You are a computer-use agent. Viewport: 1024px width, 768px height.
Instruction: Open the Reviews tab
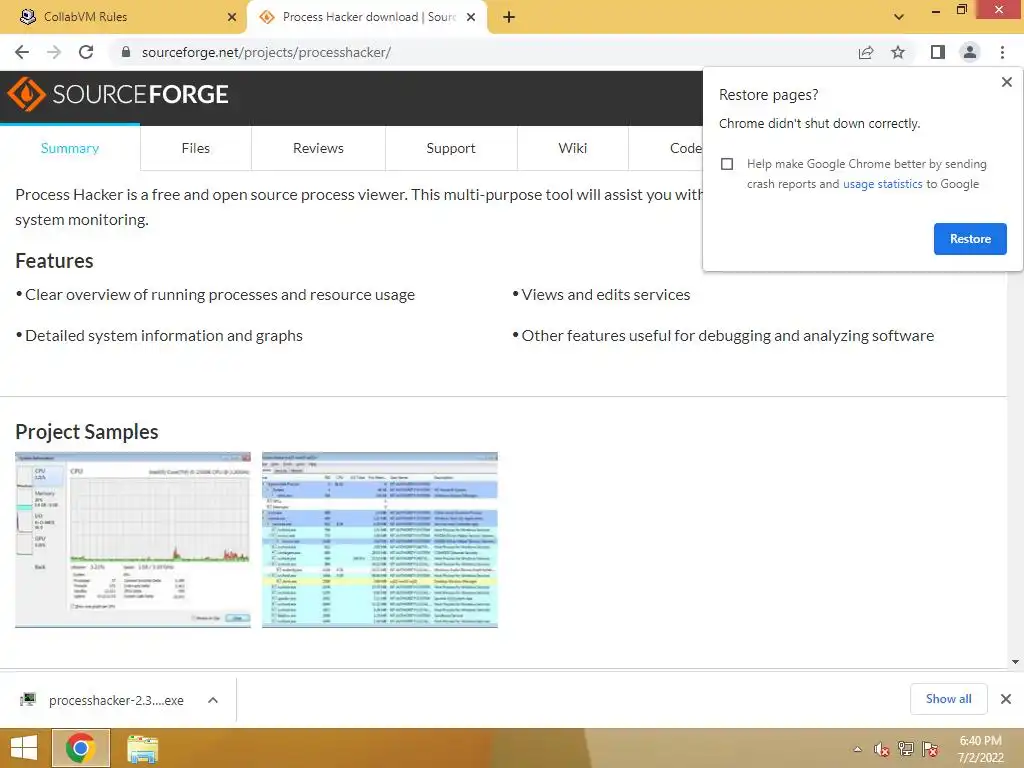point(318,148)
